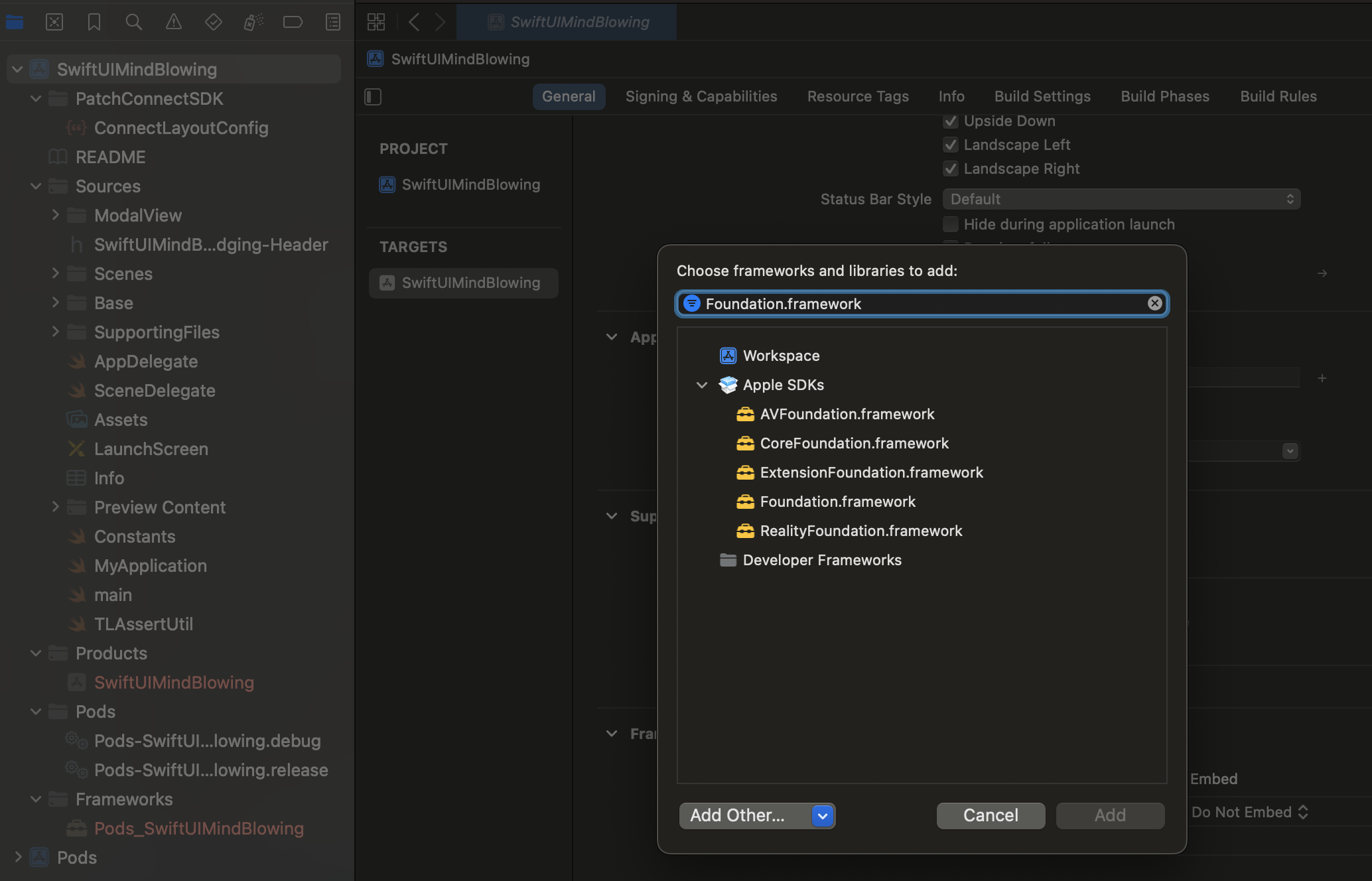The height and width of the screenshot is (881, 1372).
Task: Click the SwiftUIMindBlowing editor tab
Action: 567,22
